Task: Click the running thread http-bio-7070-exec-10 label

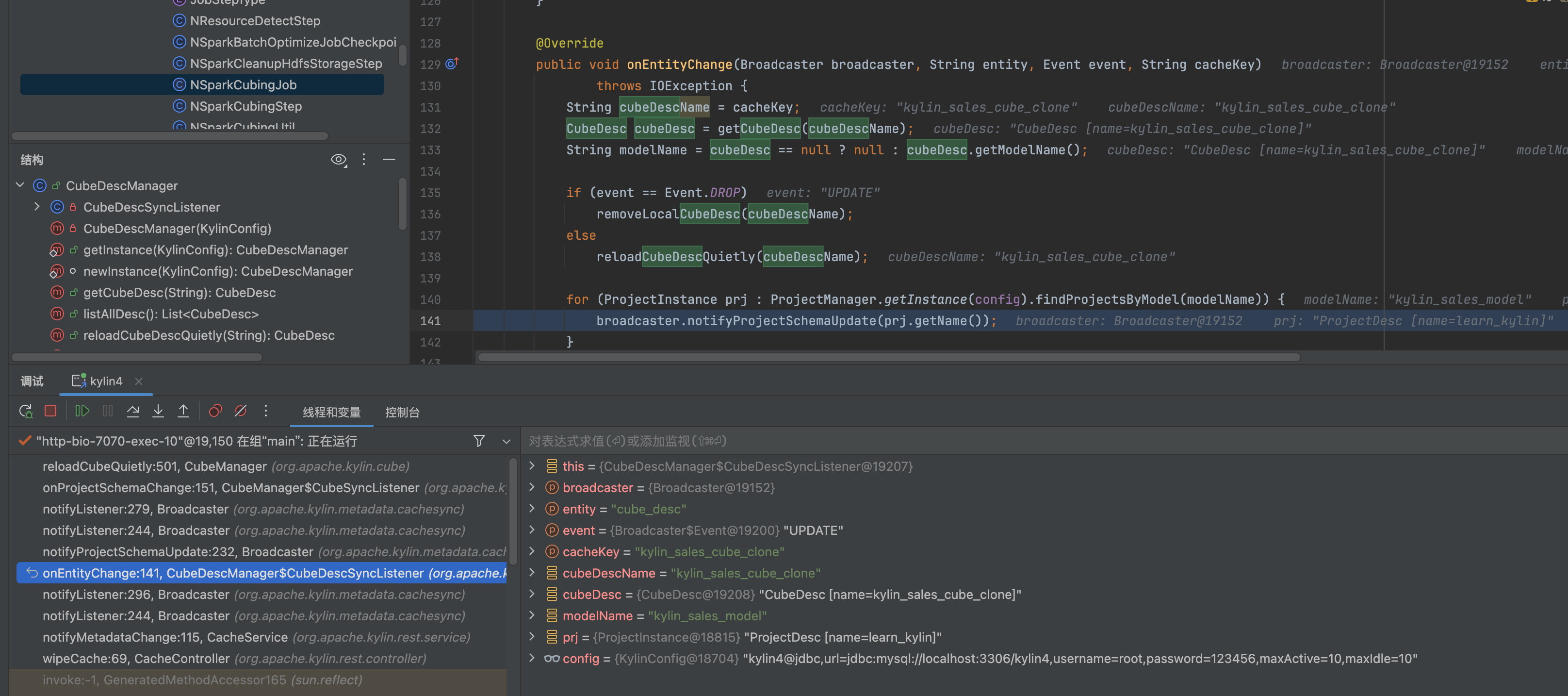Action: click(196, 441)
